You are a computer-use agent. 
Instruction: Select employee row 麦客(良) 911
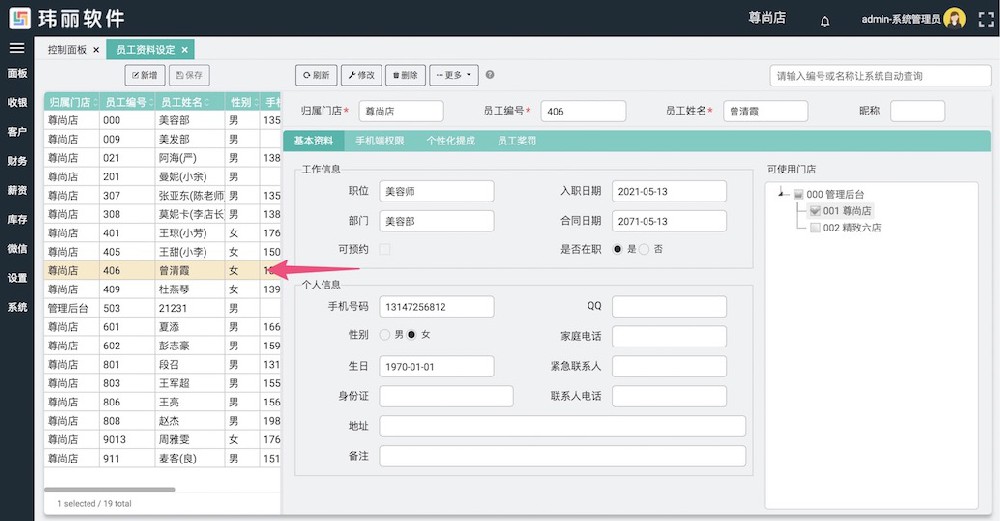pos(162,458)
